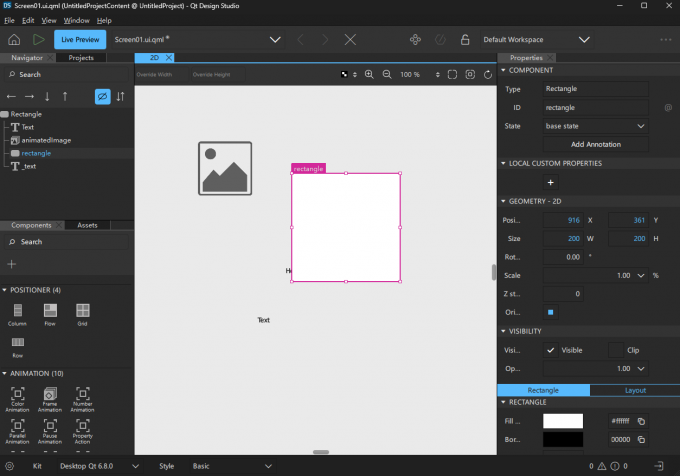Toggle the Visible checkbox
Image resolution: width=680 pixels, height=476 pixels.
[551, 350]
